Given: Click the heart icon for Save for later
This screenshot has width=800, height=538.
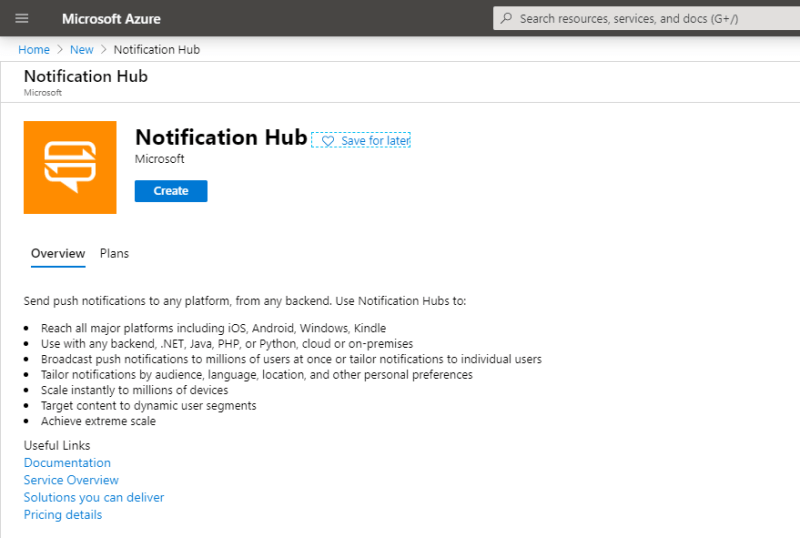Looking at the screenshot, I should click(328, 141).
